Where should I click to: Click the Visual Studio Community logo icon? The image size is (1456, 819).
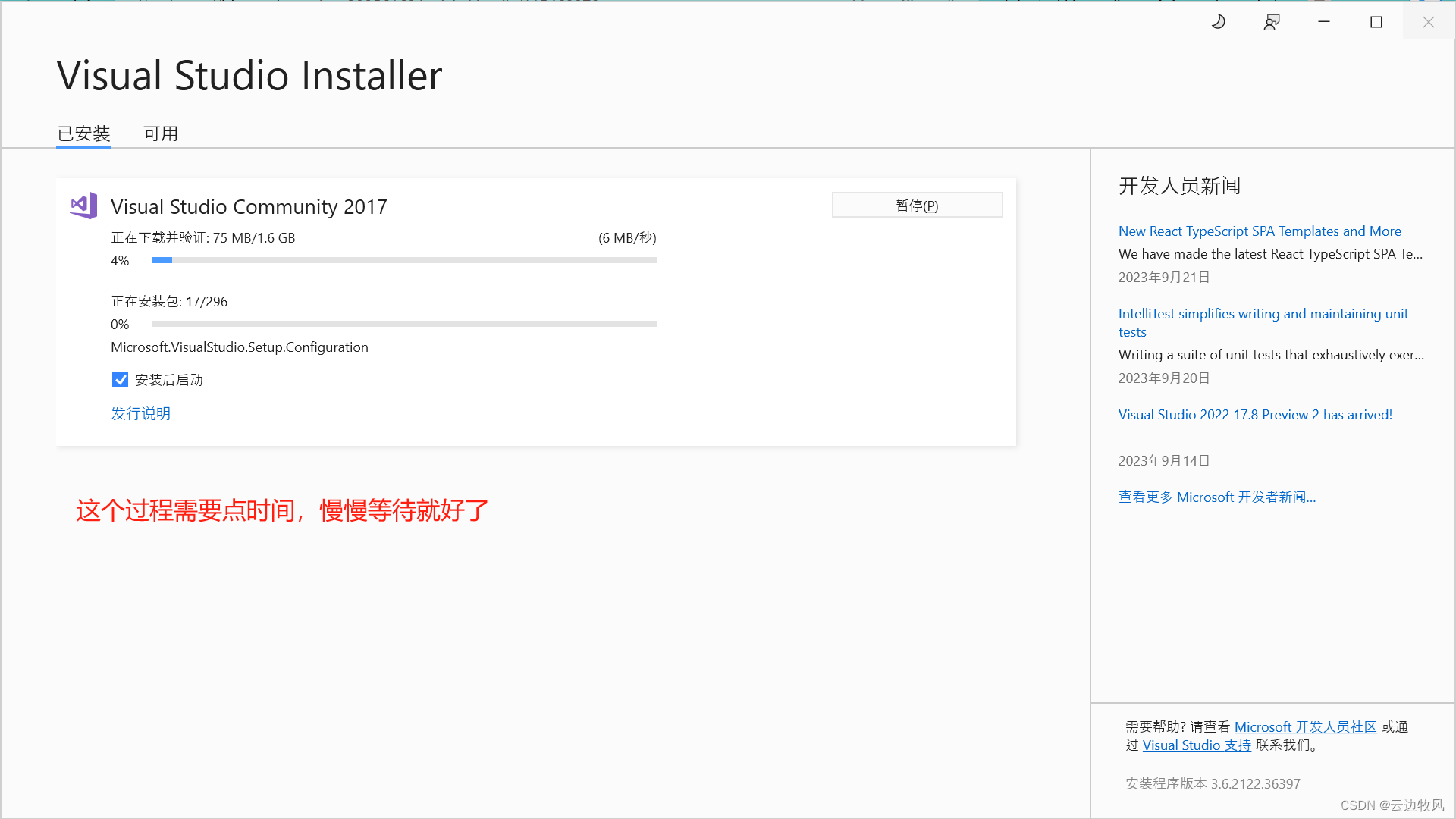click(x=83, y=206)
